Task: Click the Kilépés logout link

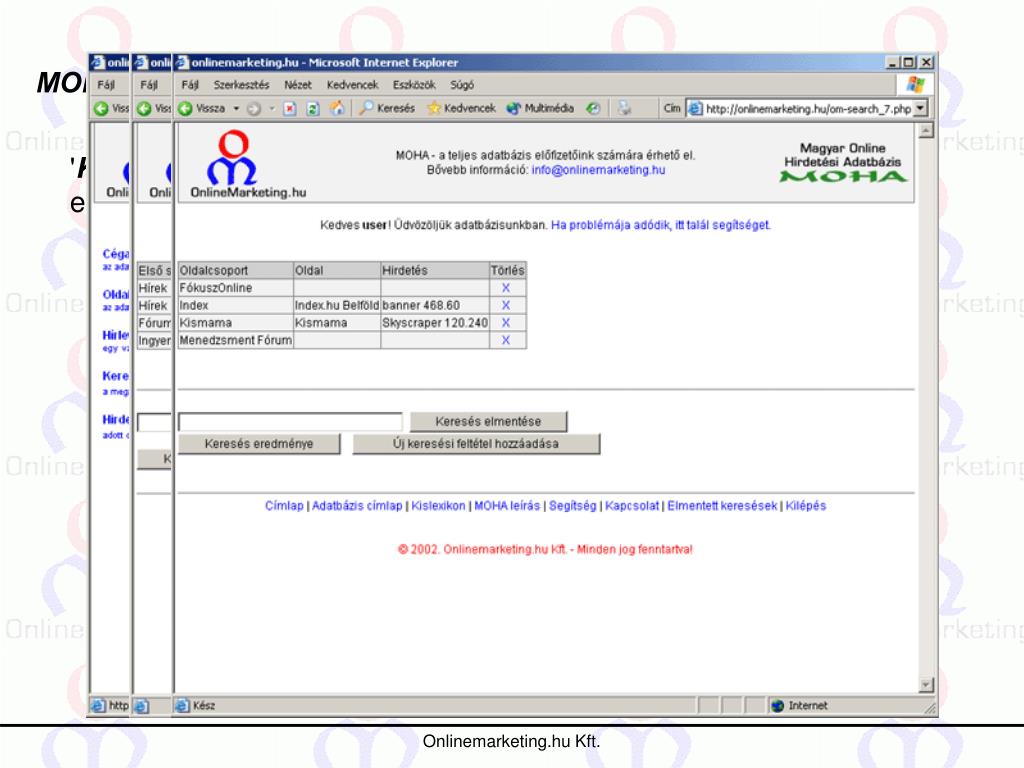Action: coord(806,505)
